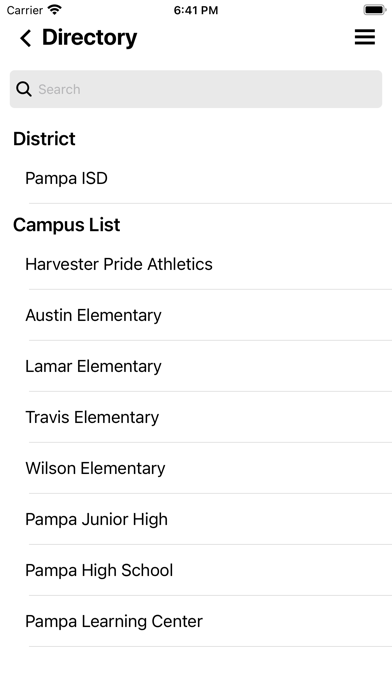Screen dimensions: 392x696
Task: Tap the back arrow icon
Action: [x=26, y=38]
